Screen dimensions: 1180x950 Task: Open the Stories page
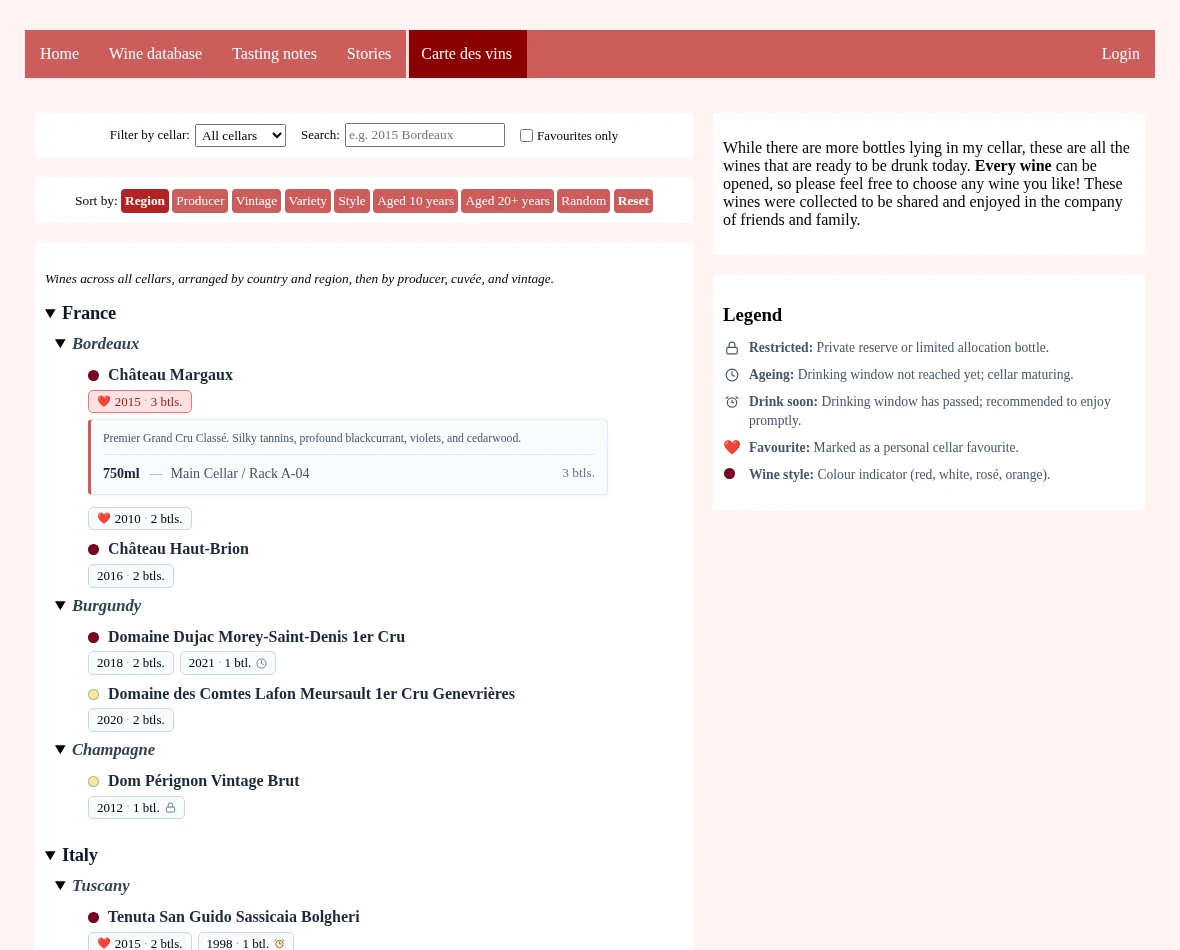click(x=369, y=53)
